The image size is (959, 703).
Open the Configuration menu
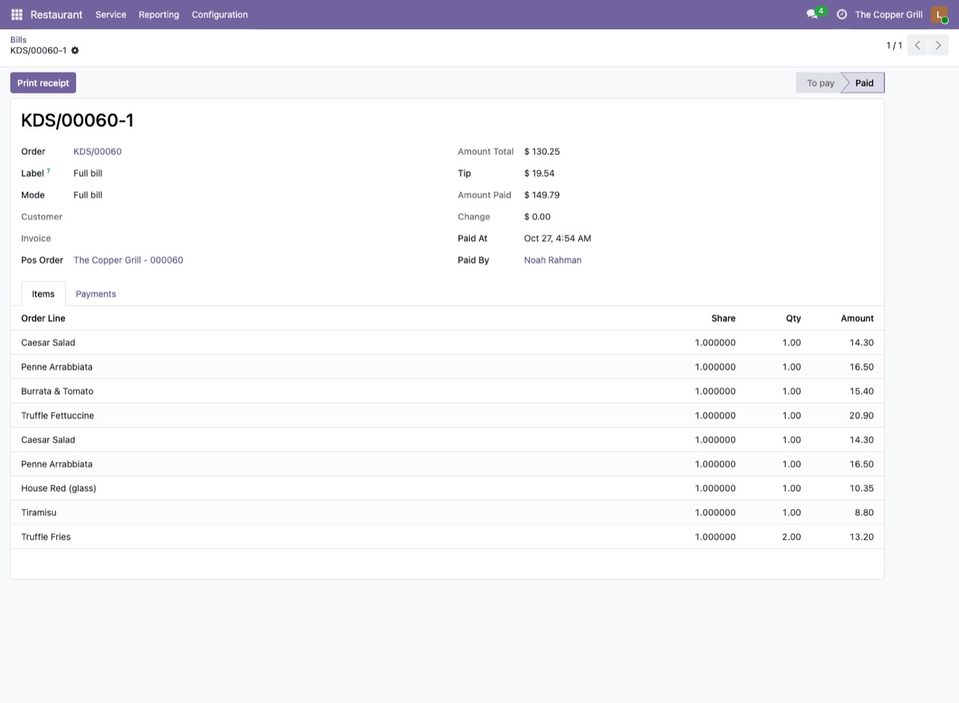[220, 15]
